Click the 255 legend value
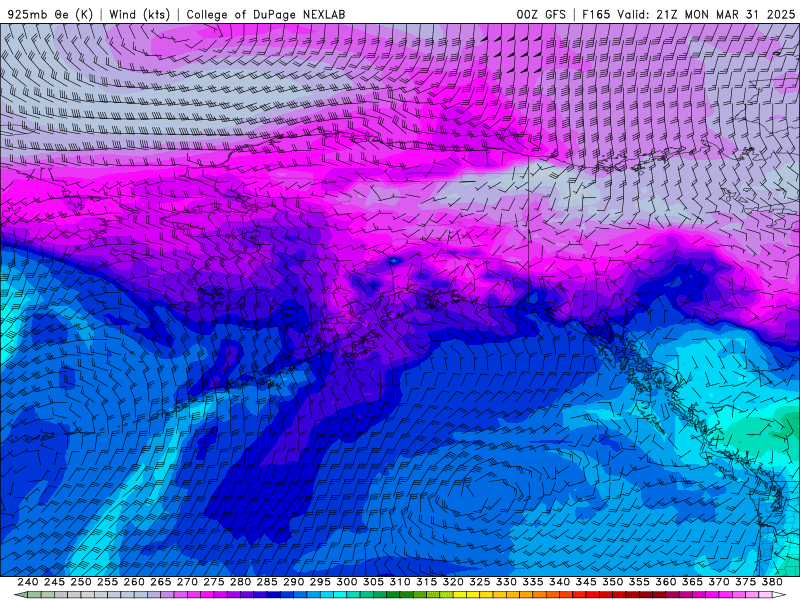Viewport: 800px width, 600px height. pyautogui.click(x=107, y=582)
